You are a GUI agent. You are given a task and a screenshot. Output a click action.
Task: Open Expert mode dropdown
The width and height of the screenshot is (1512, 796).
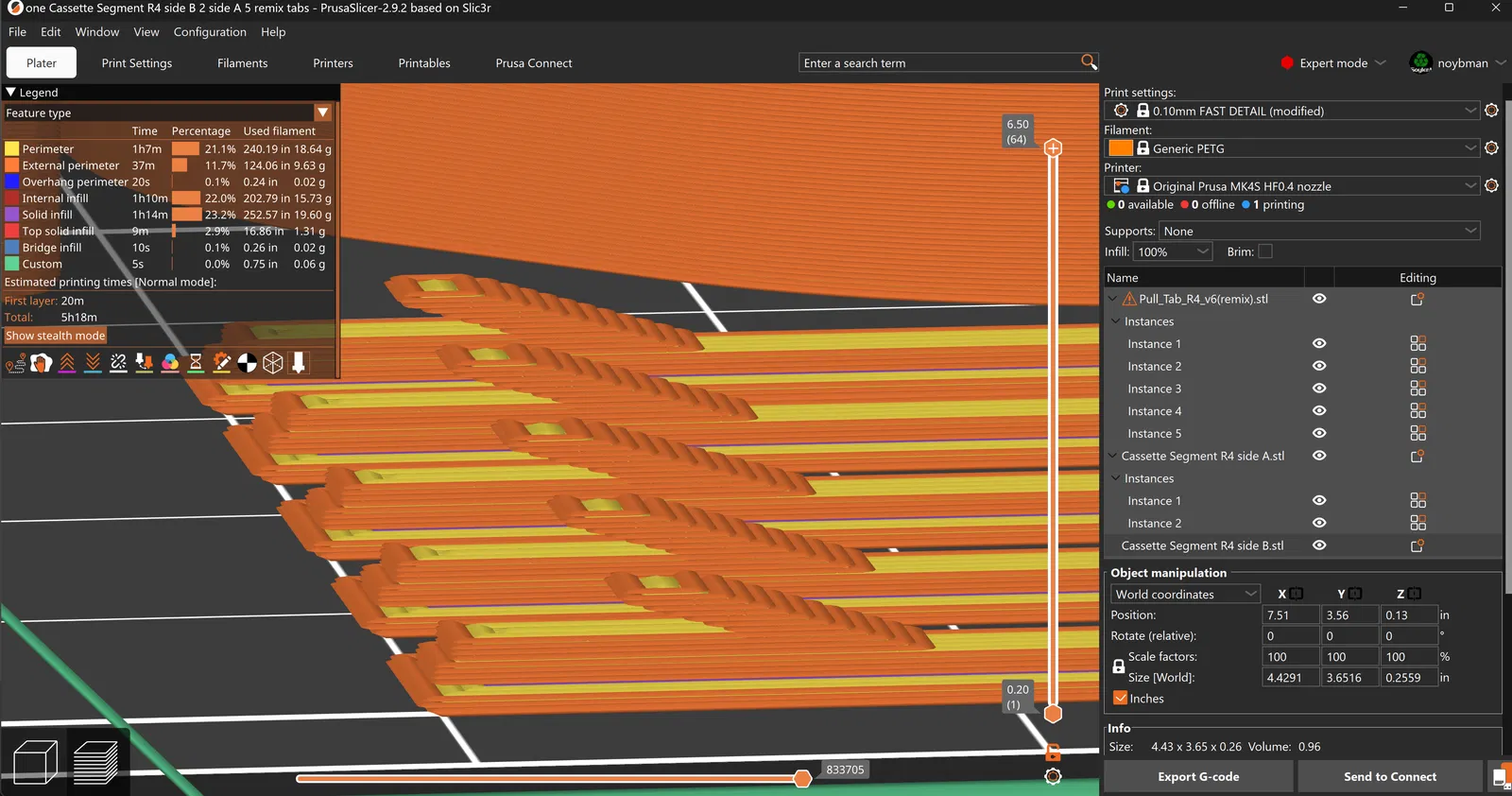(1333, 62)
